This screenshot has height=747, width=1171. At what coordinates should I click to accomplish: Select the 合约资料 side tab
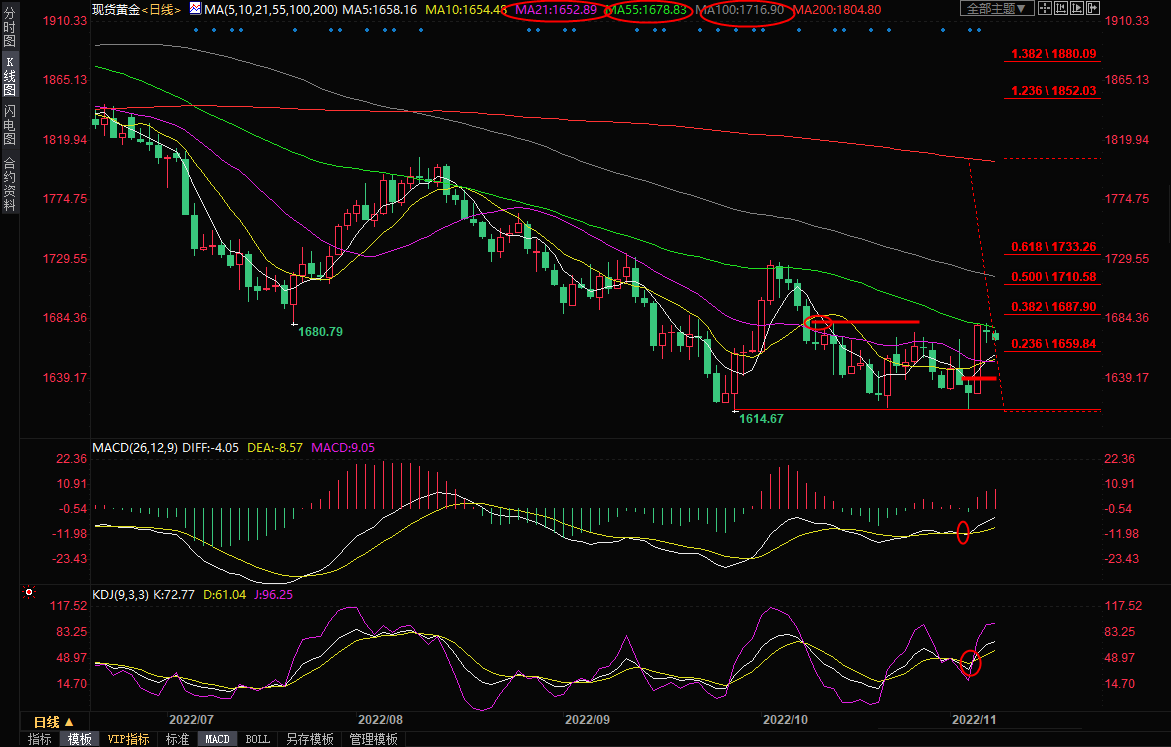pyautogui.click(x=9, y=183)
